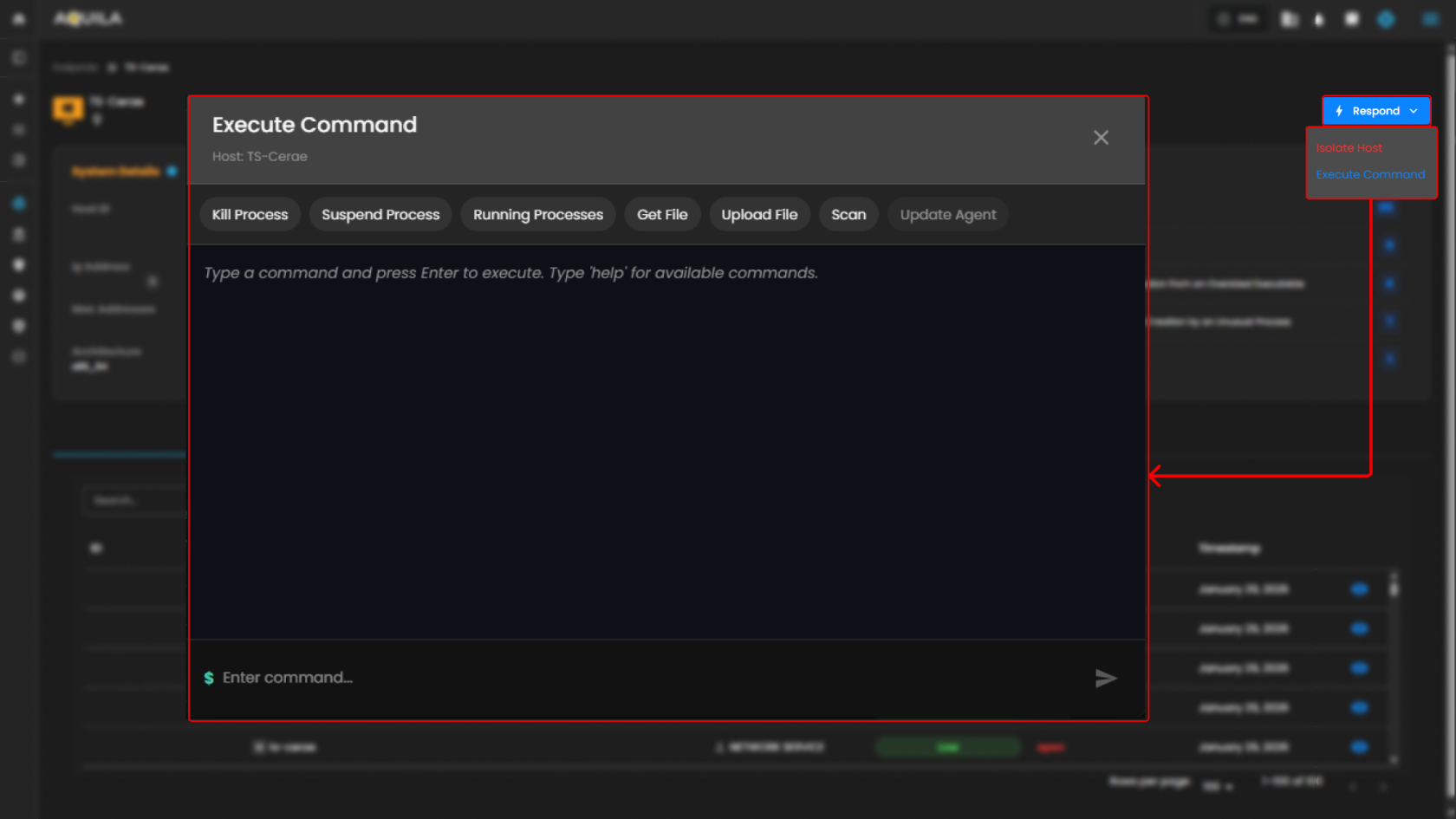This screenshot has height=819, width=1456.
Task: Run the Scan quick command
Action: 848,215
